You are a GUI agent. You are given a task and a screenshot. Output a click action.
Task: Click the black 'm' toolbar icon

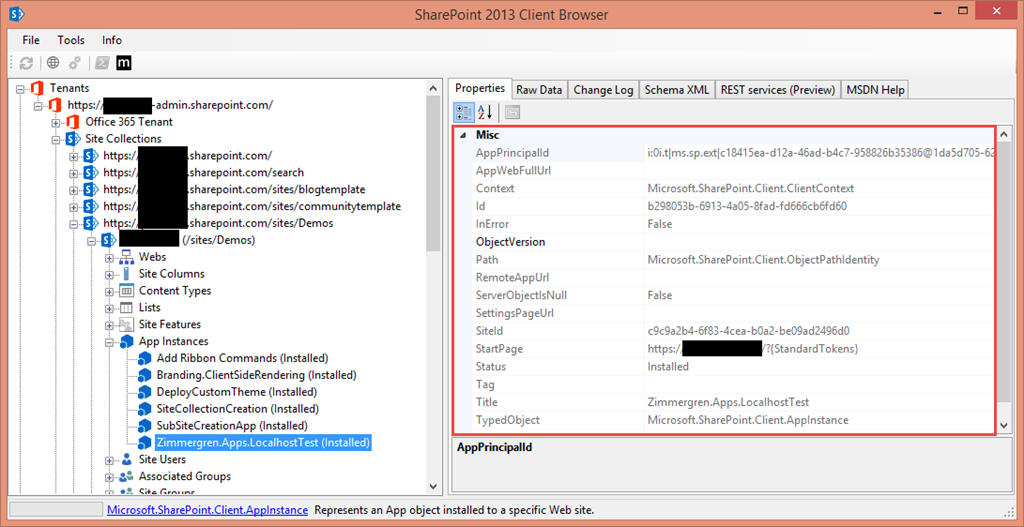(125, 63)
